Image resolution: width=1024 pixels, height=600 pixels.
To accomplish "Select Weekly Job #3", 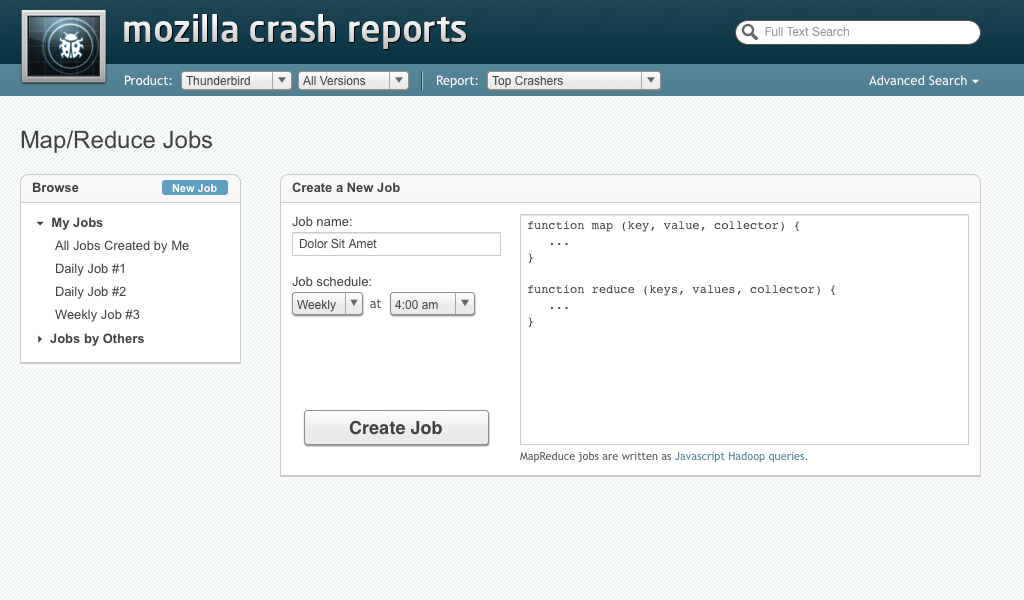I will 97,315.
